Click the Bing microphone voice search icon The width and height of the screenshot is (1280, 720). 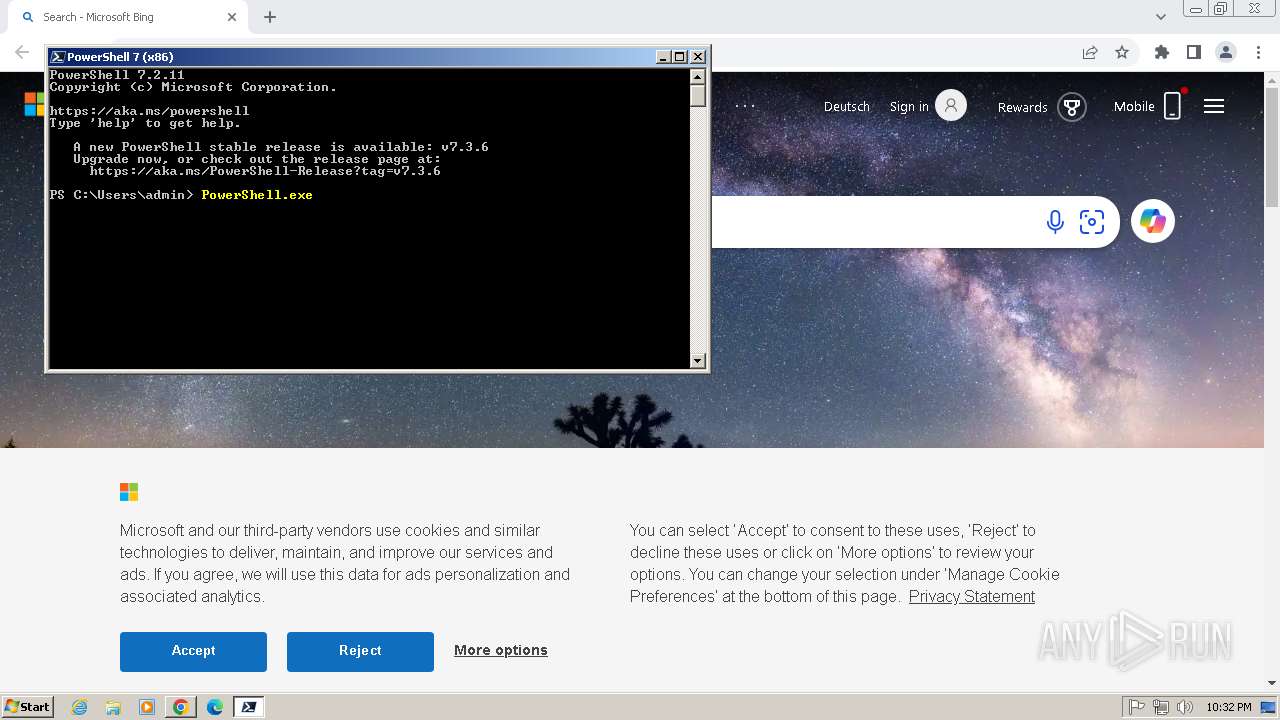pos(1055,222)
